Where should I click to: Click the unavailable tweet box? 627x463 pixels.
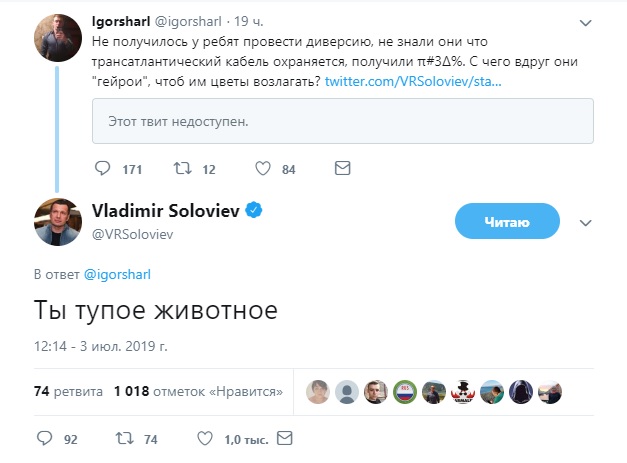pyautogui.click(x=342, y=122)
